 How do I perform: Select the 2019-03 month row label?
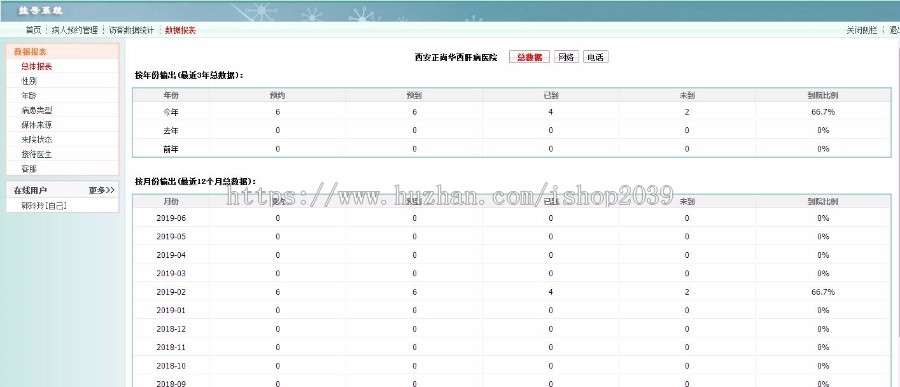(x=171, y=273)
